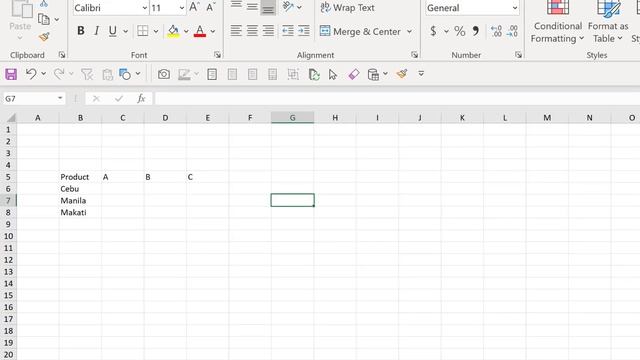The height and width of the screenshot is (360, 640).
Task: Click the first page layout icon in toolbar
Action: pos(212,74)
